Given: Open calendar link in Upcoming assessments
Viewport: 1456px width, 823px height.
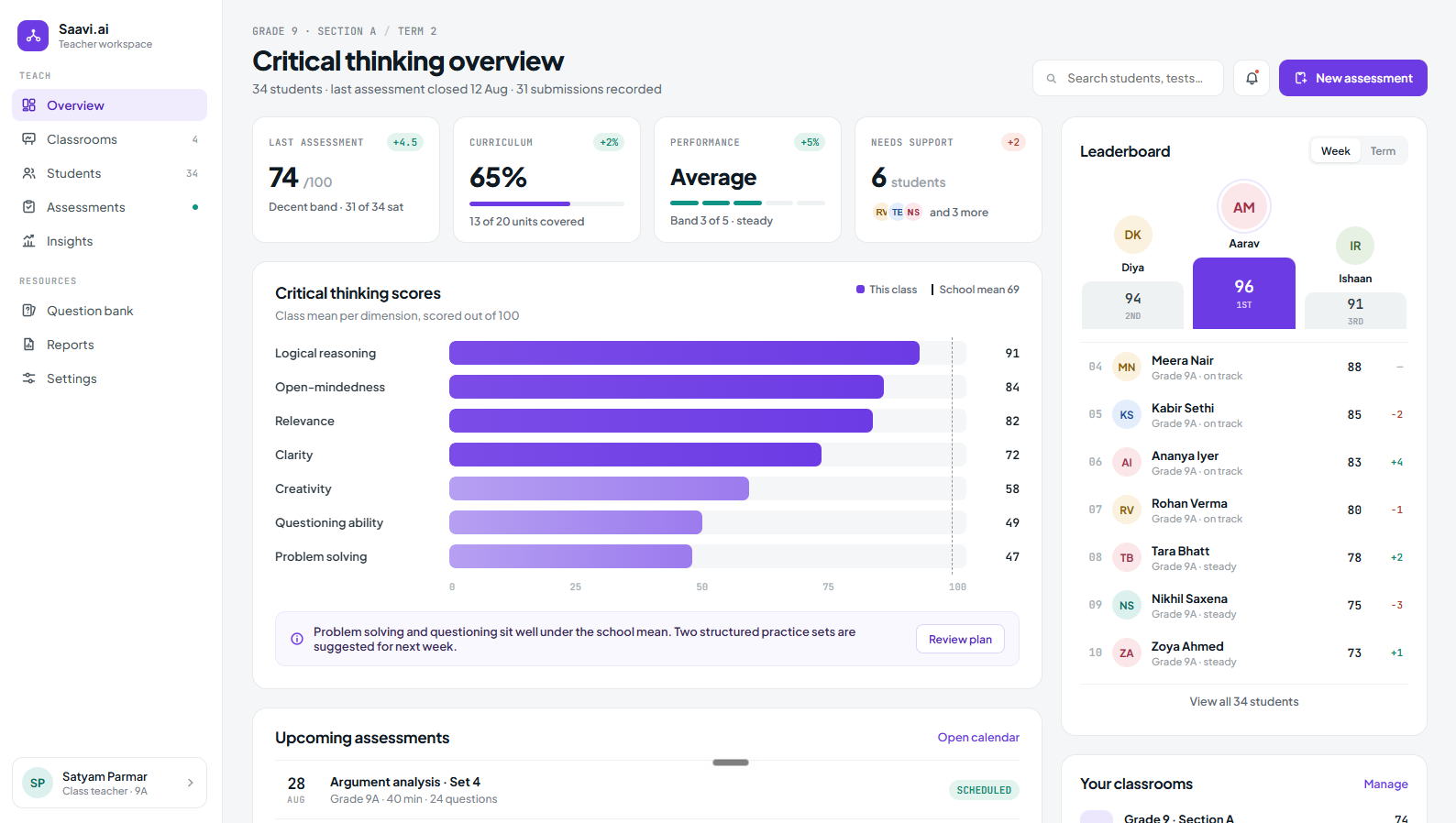Looking at the screenshot, I should 978,737.
